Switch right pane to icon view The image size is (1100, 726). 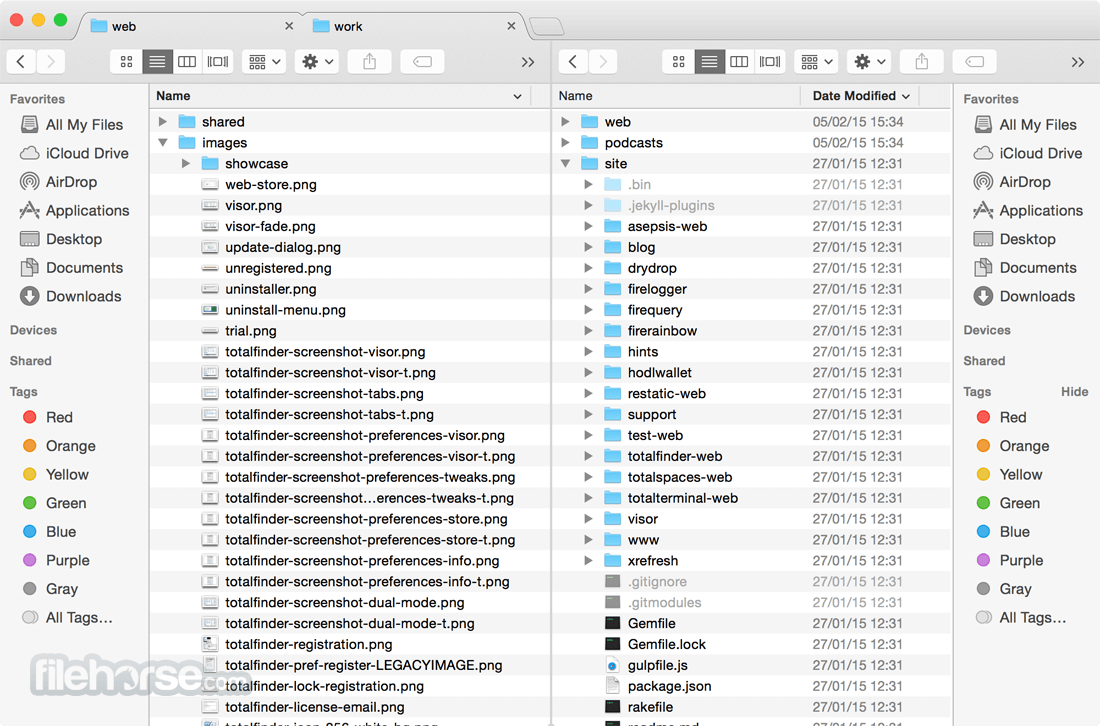tap(678, 62)
